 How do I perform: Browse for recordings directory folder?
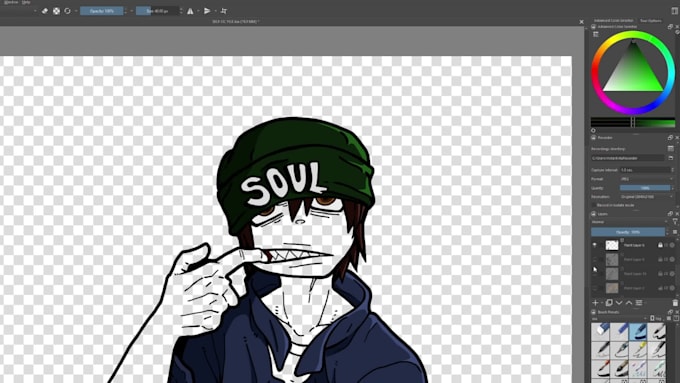tap(670, 158)
